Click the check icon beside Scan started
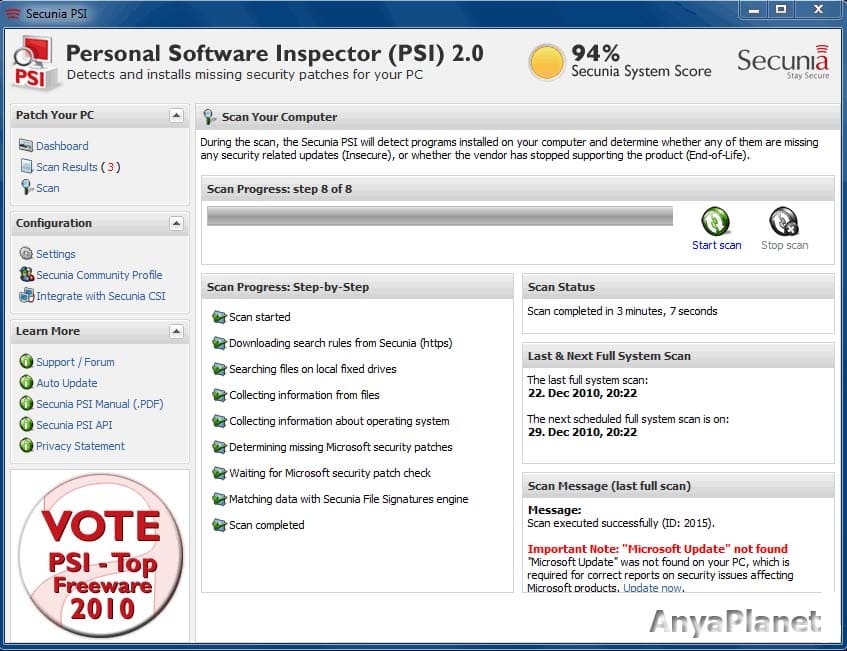 click(219, 317)
